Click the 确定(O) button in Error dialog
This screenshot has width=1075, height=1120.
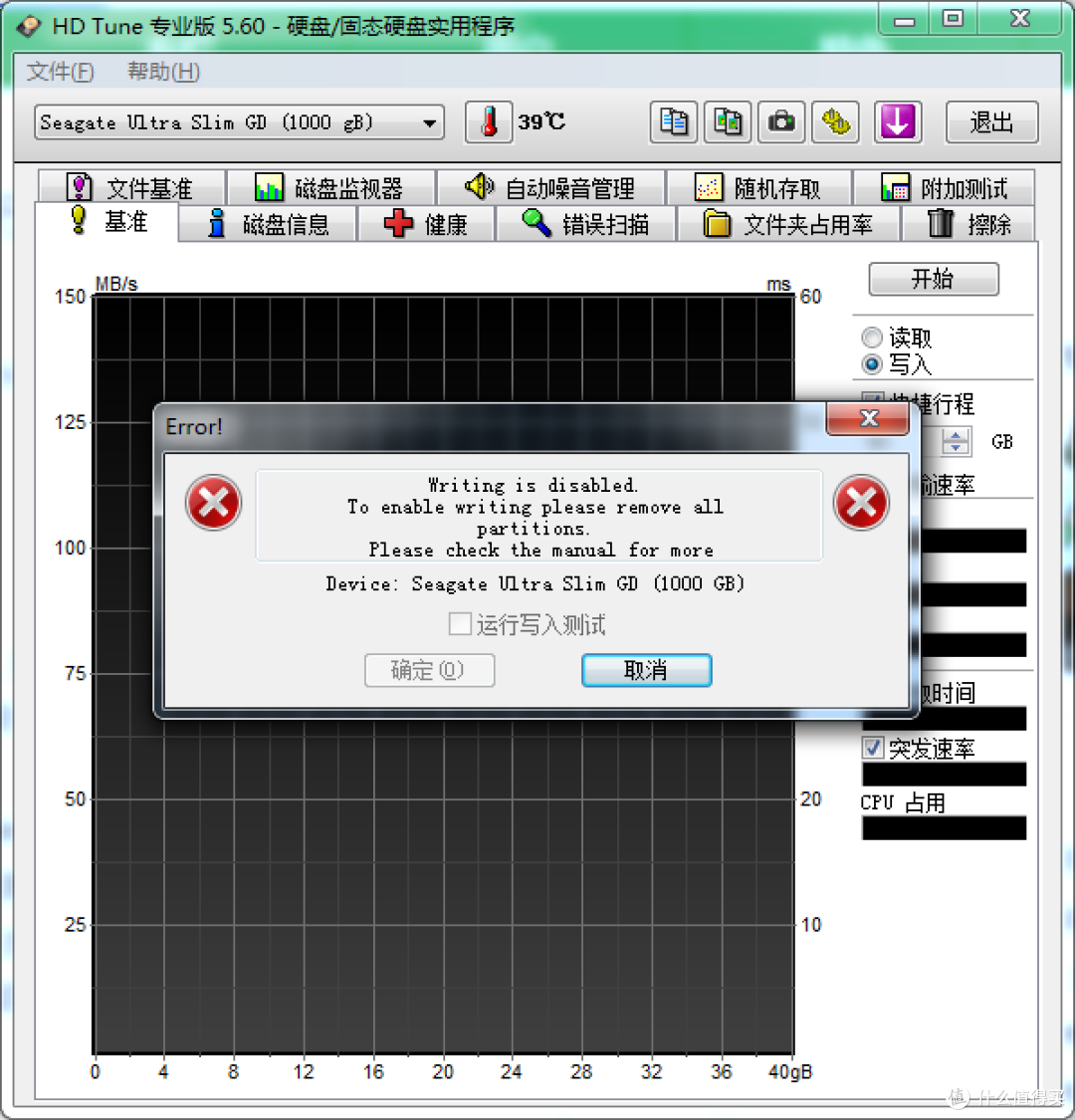429,670
